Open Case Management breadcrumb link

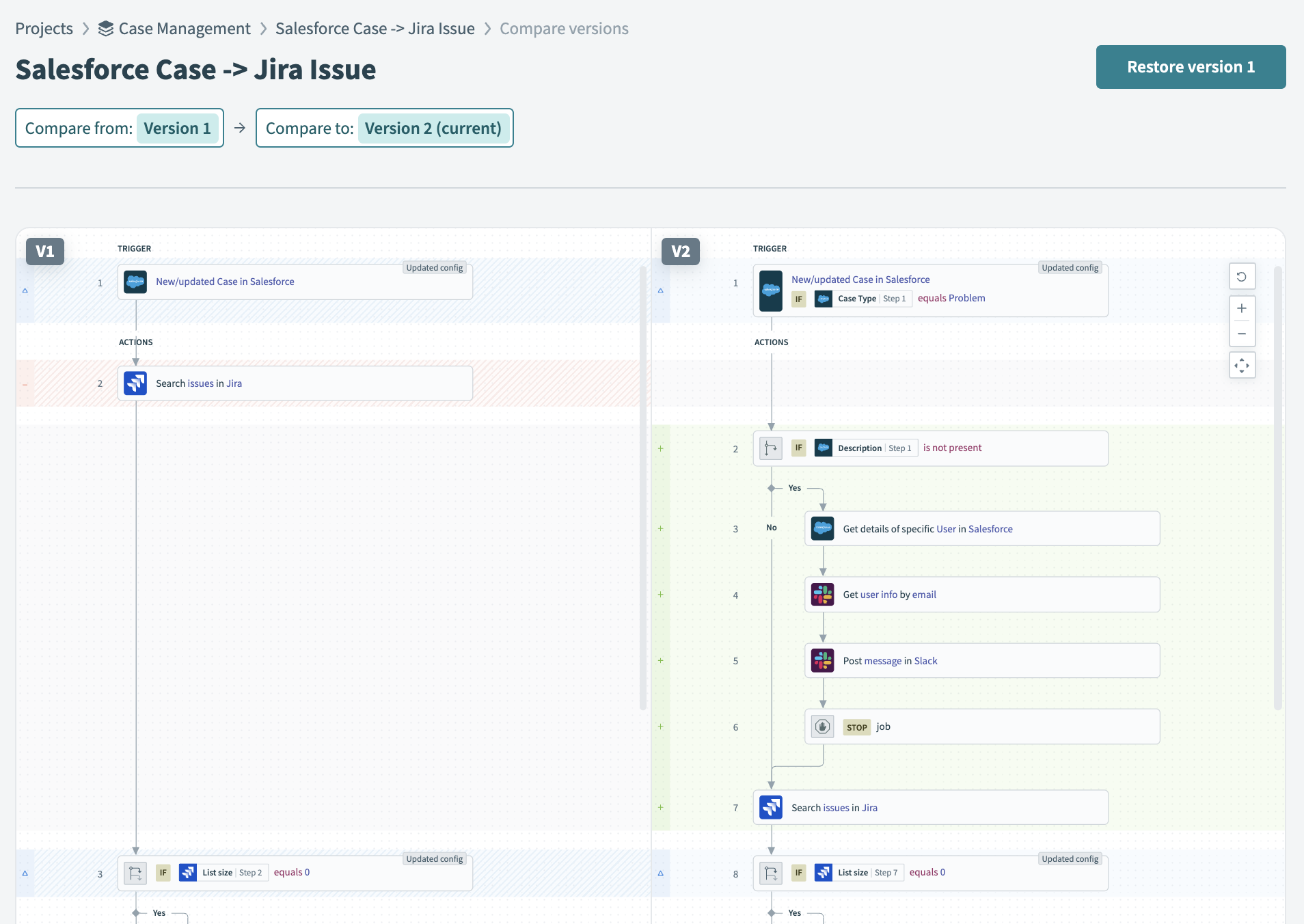[184, 29]
